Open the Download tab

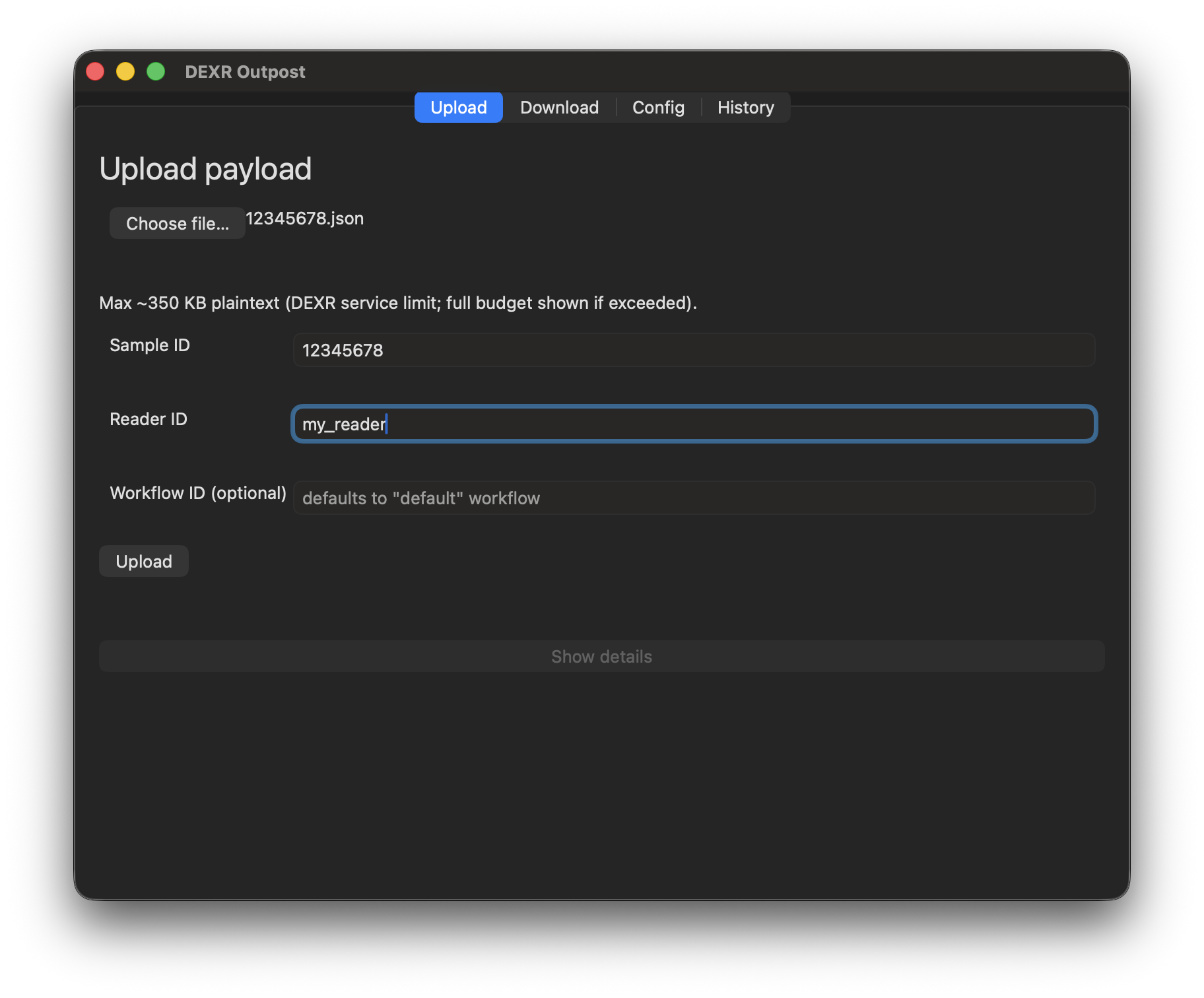(559, 108)
